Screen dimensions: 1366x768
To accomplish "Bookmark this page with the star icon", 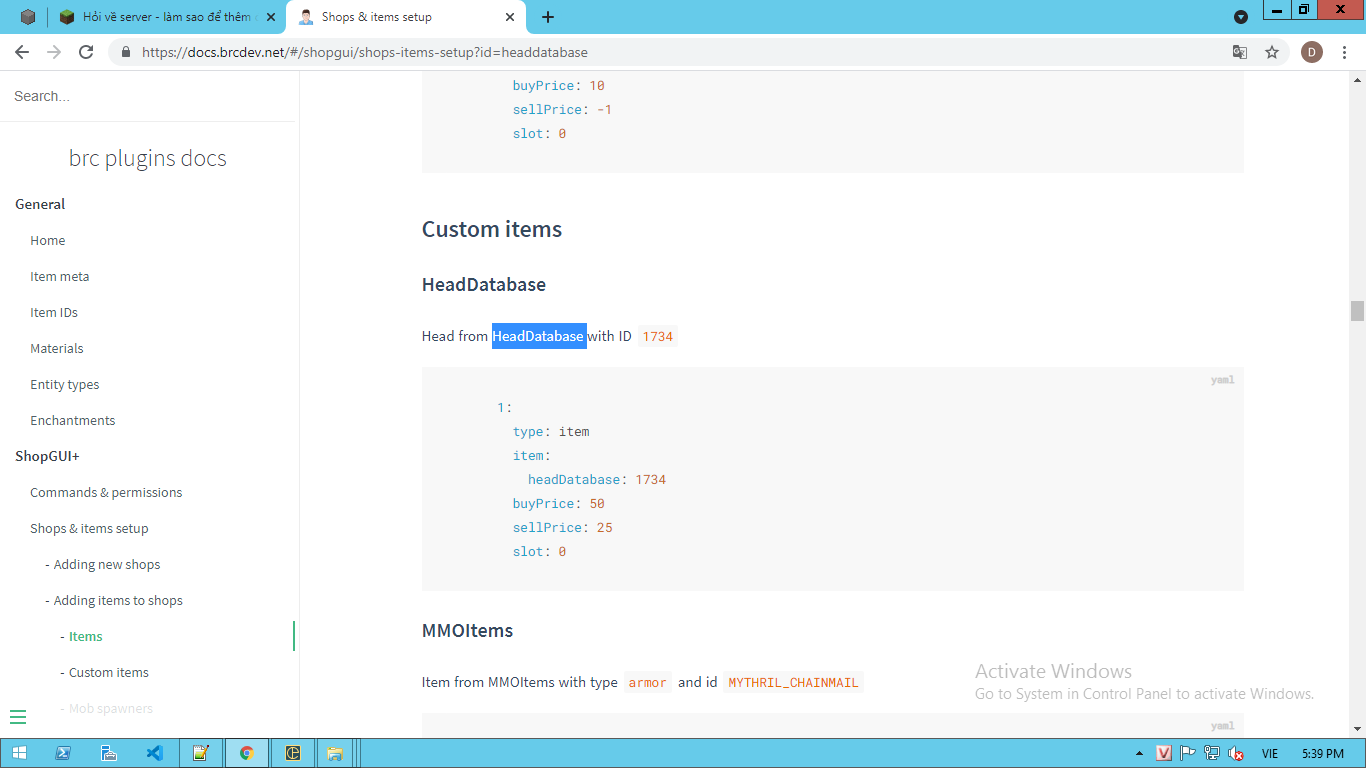I will pyautogui.click(x=1272, y=52).
